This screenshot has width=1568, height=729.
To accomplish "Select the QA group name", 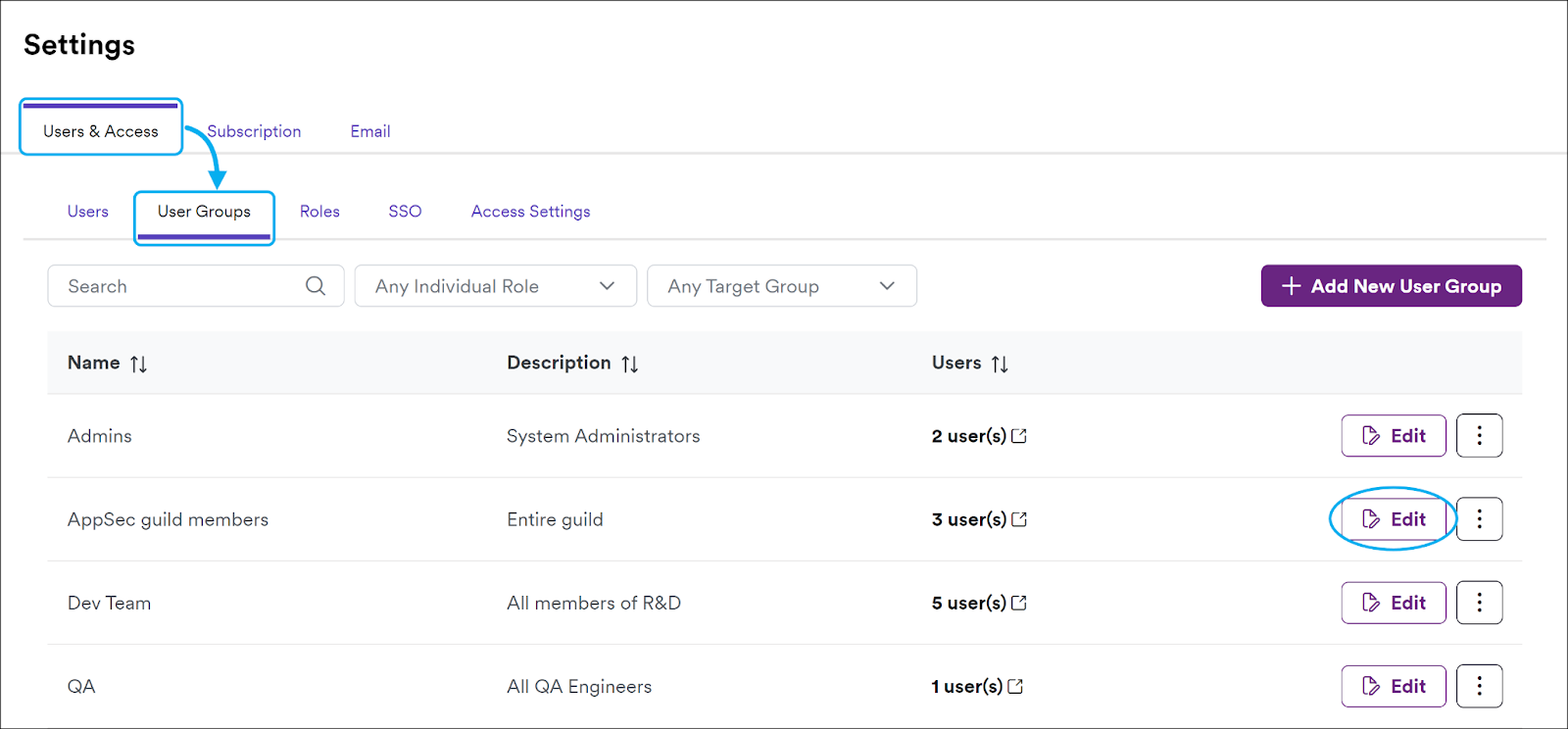I will coord(81,686).
